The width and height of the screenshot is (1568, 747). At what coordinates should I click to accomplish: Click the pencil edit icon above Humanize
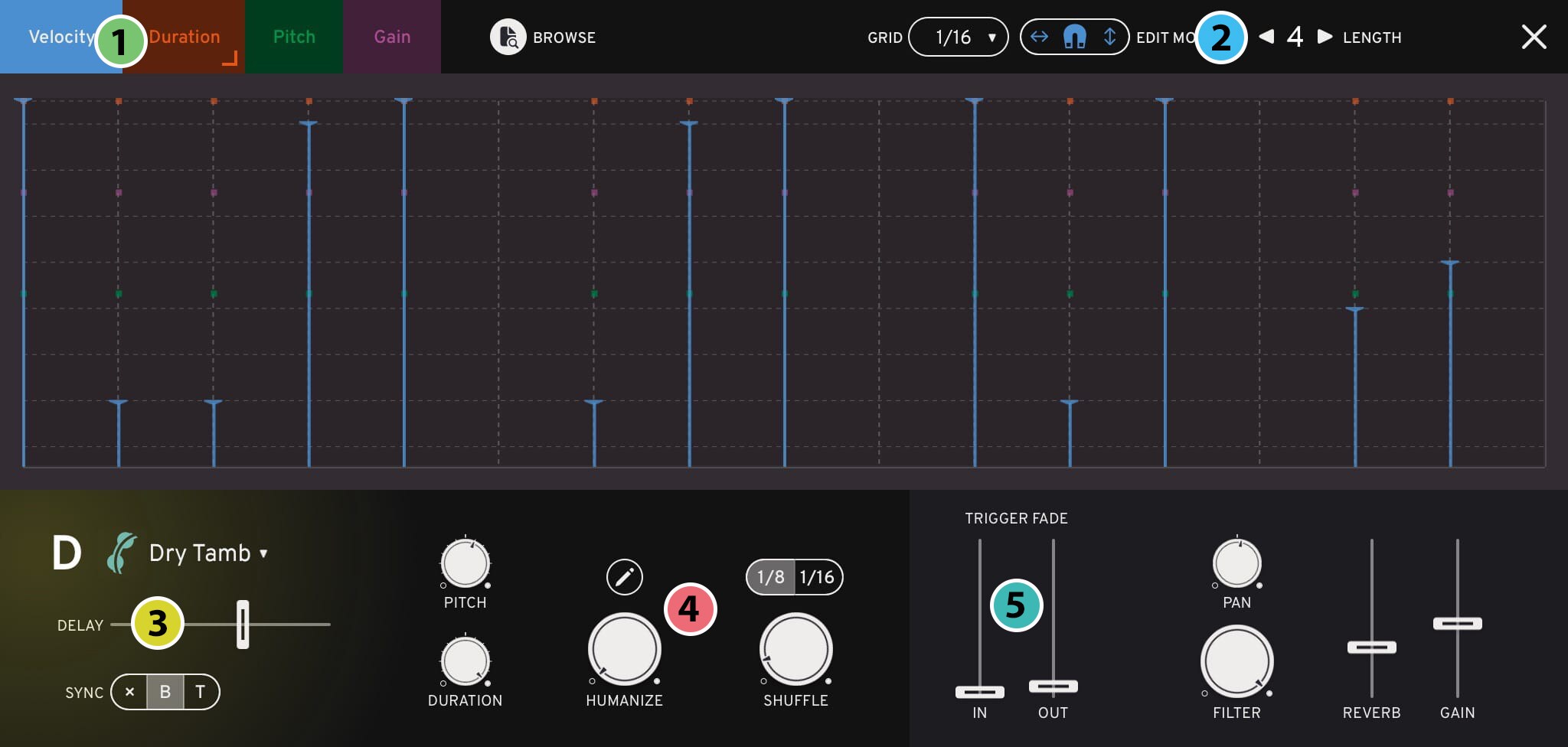[625, 577]
